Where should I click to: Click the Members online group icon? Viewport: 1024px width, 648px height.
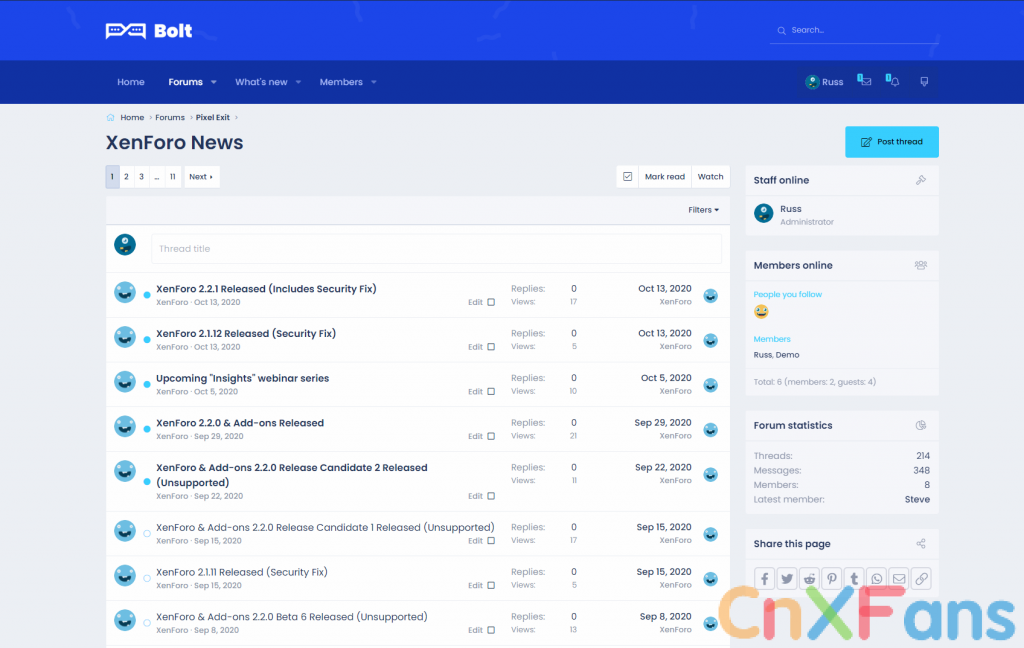(x=921, y=265)
